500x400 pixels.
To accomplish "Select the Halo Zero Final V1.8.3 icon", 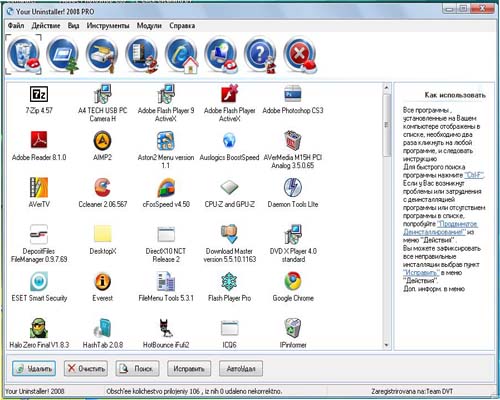I will [39, 328].
